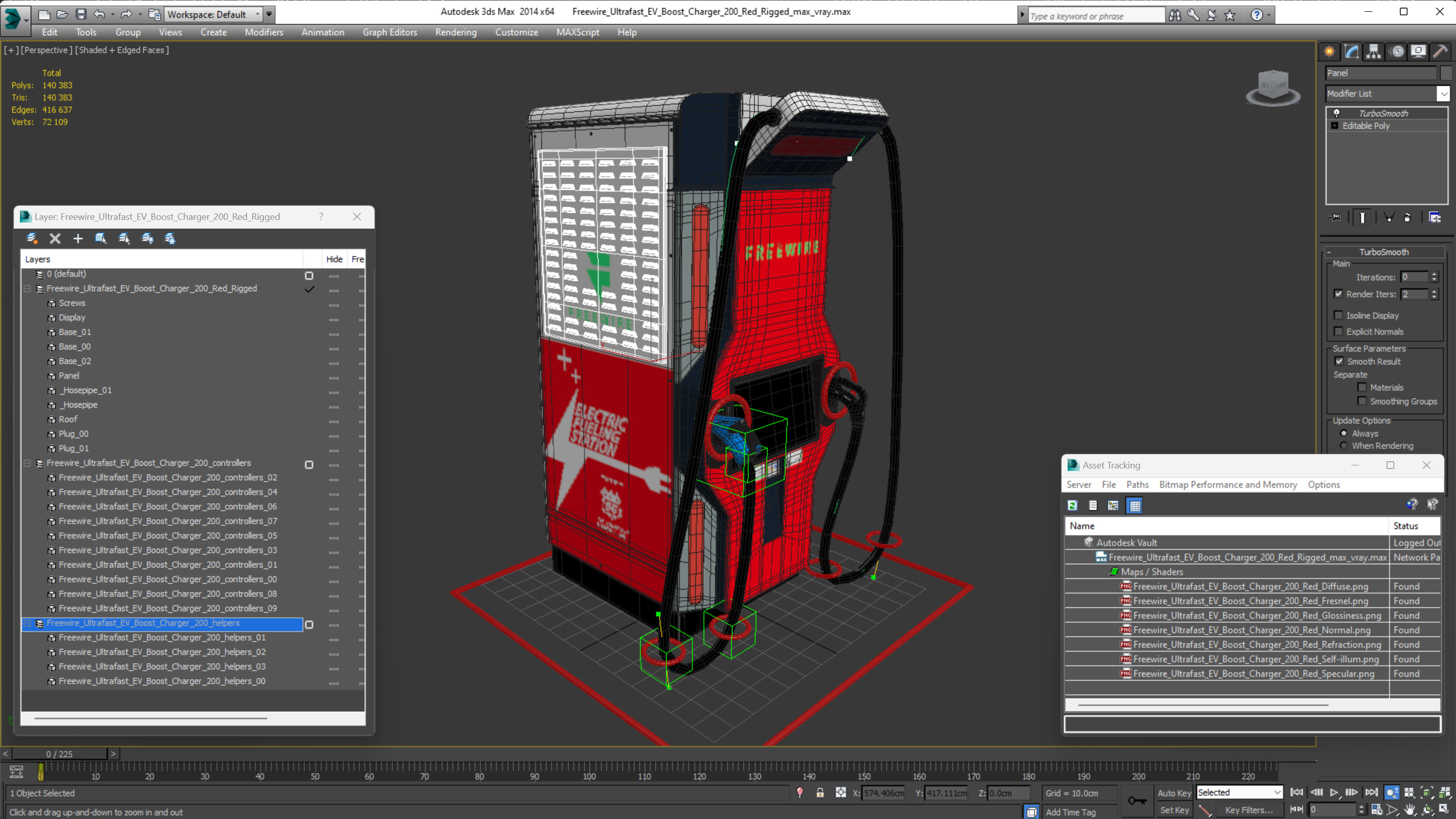Viewport: 1456px width, 819px height.
Task: Click the Shaded + Edged Faces viewport label
Action: pos(122,49)
